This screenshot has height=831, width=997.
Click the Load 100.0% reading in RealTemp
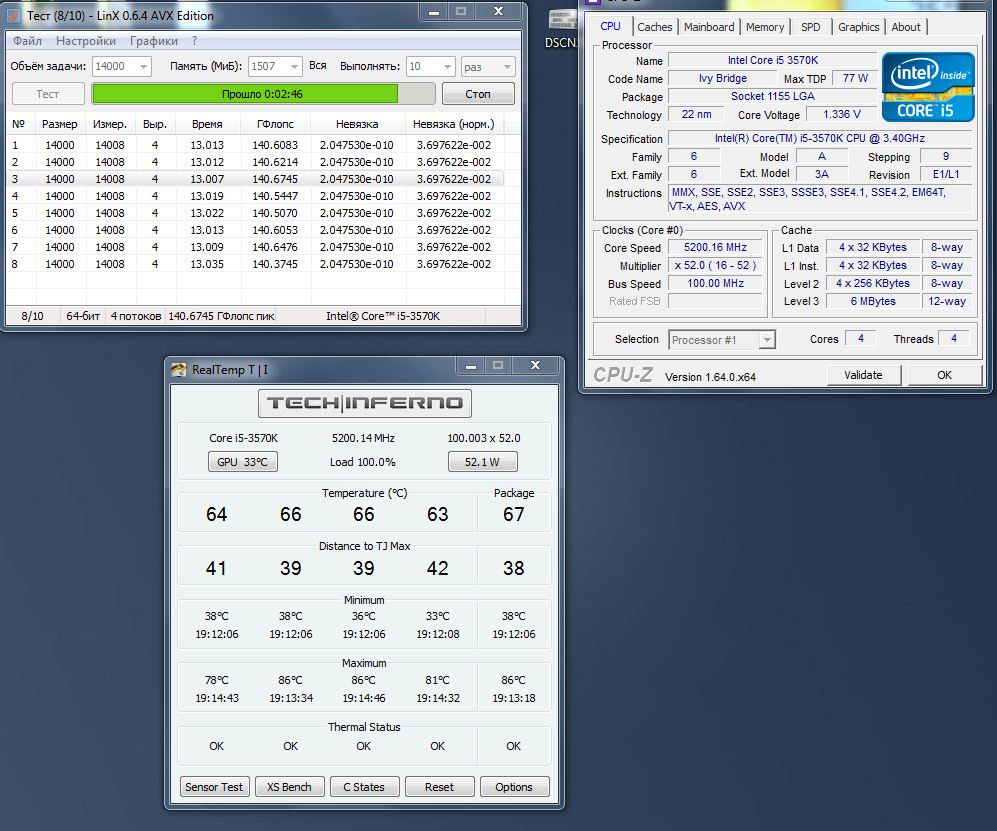(362, 462)
